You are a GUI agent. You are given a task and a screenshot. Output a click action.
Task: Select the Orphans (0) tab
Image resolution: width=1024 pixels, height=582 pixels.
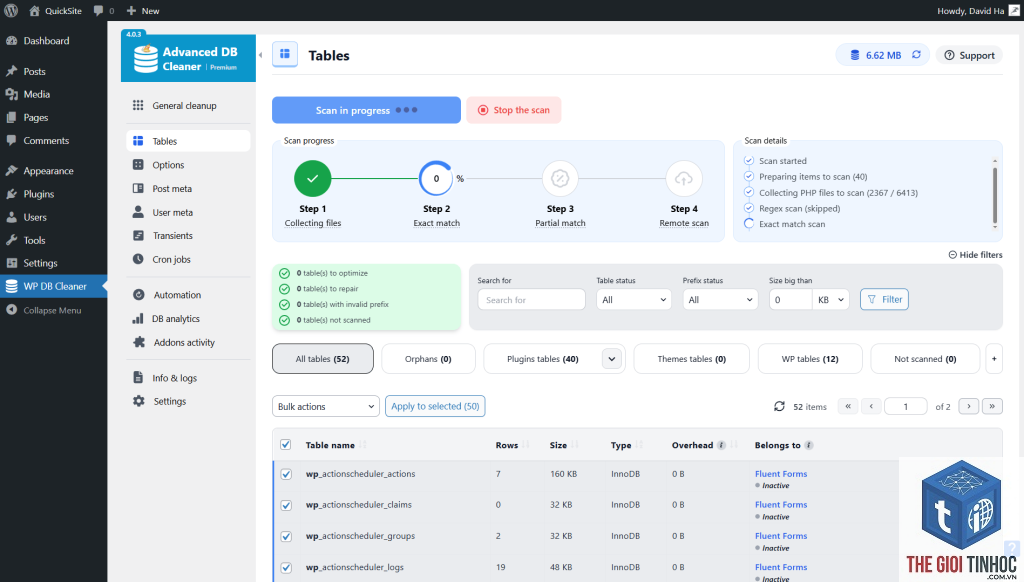pos(428,359)
